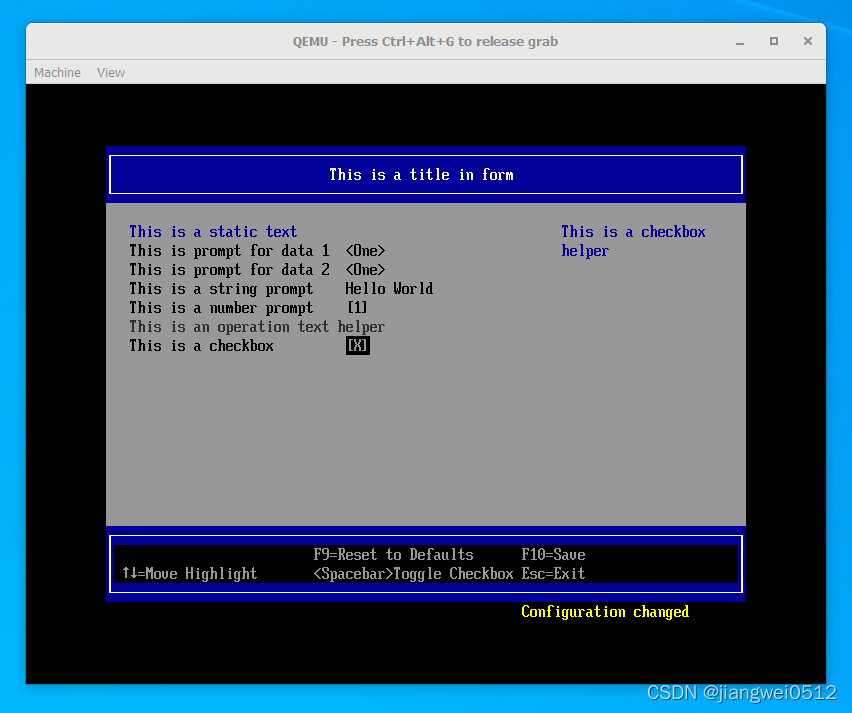852x713 pixels.
Task: Open the Machine menu
Action: coord(57,73)
